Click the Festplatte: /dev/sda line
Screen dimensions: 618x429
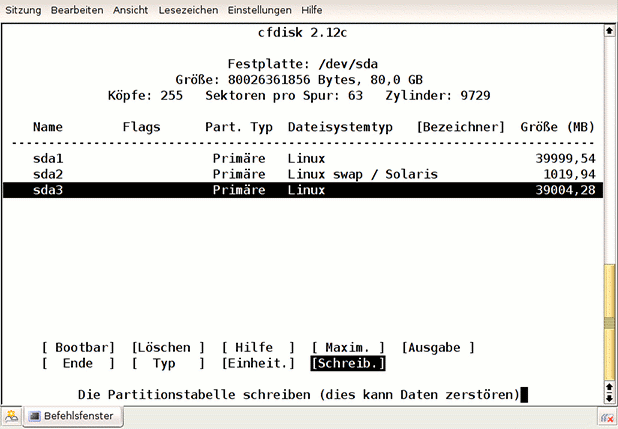coord(303,64)
